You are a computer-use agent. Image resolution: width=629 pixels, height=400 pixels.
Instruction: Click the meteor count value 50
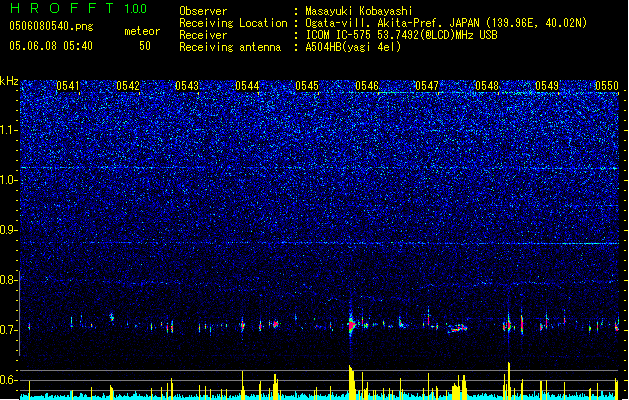pos(145,46)
